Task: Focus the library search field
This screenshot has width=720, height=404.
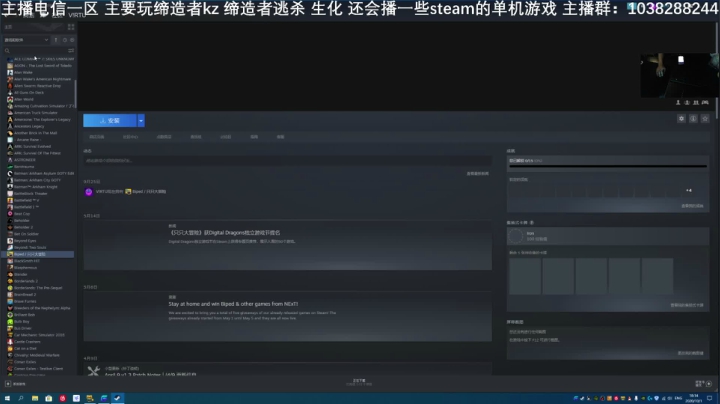Action: [x=35, y=50]
